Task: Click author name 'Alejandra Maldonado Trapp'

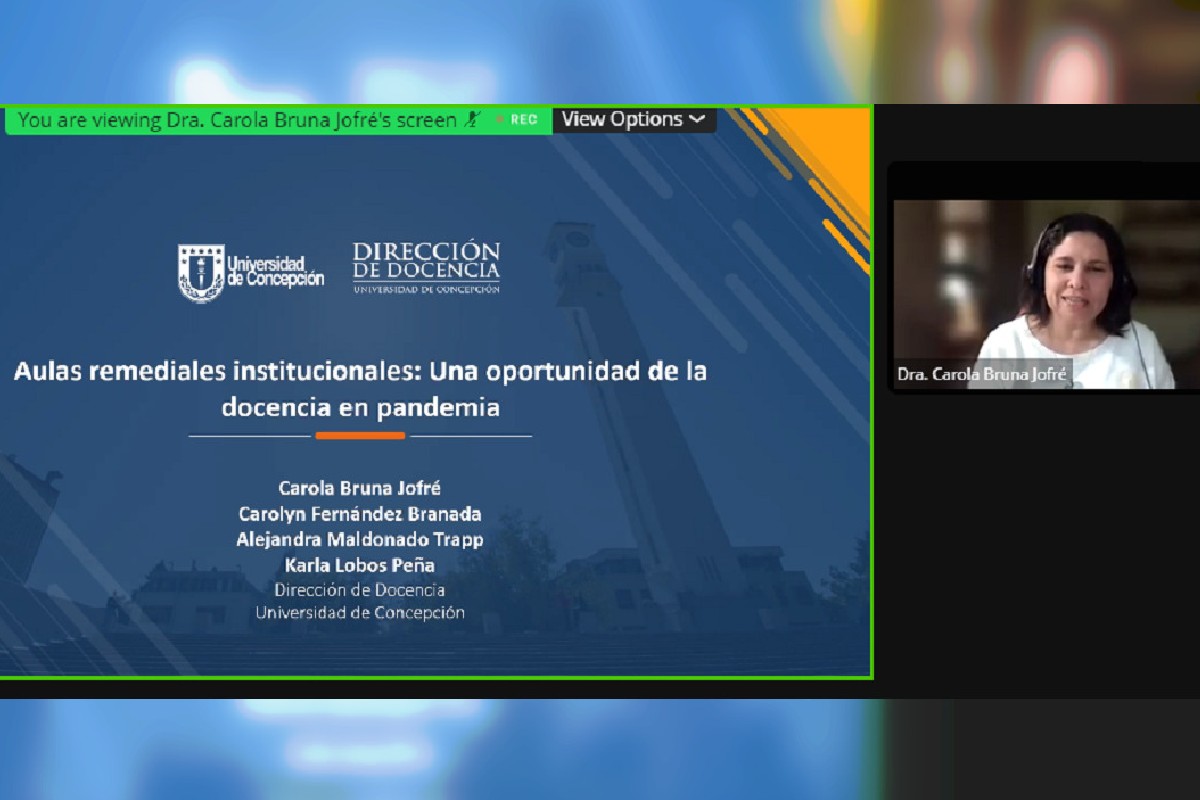Action: point(360,540)
